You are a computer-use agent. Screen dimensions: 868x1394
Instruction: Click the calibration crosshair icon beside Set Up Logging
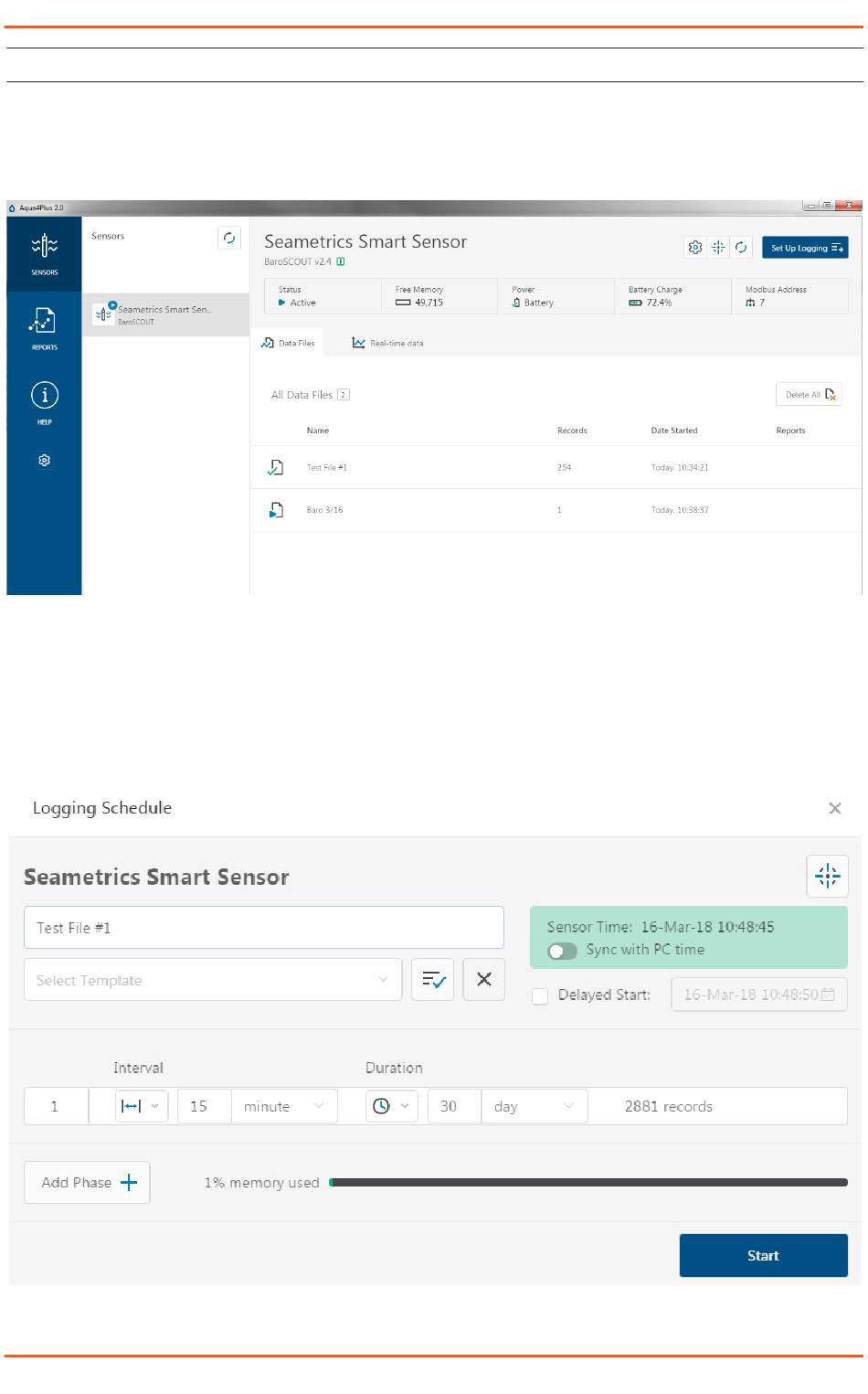point(718,248)
